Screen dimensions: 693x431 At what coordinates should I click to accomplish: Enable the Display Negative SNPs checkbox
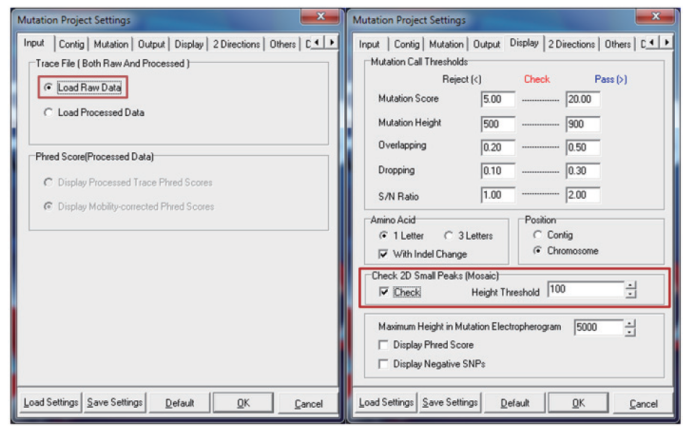(x=385, y=364)
